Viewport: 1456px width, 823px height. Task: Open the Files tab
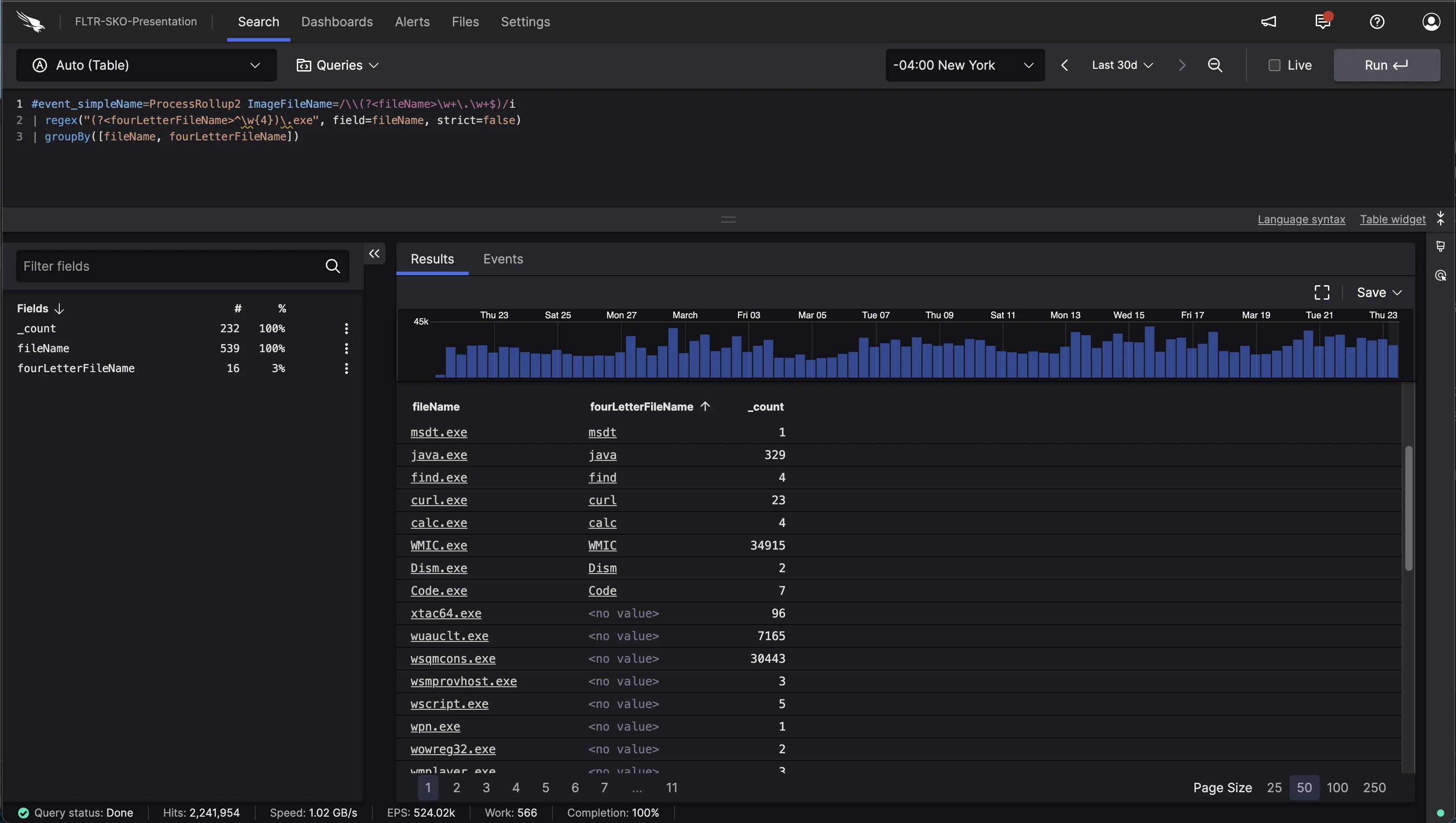465,21
